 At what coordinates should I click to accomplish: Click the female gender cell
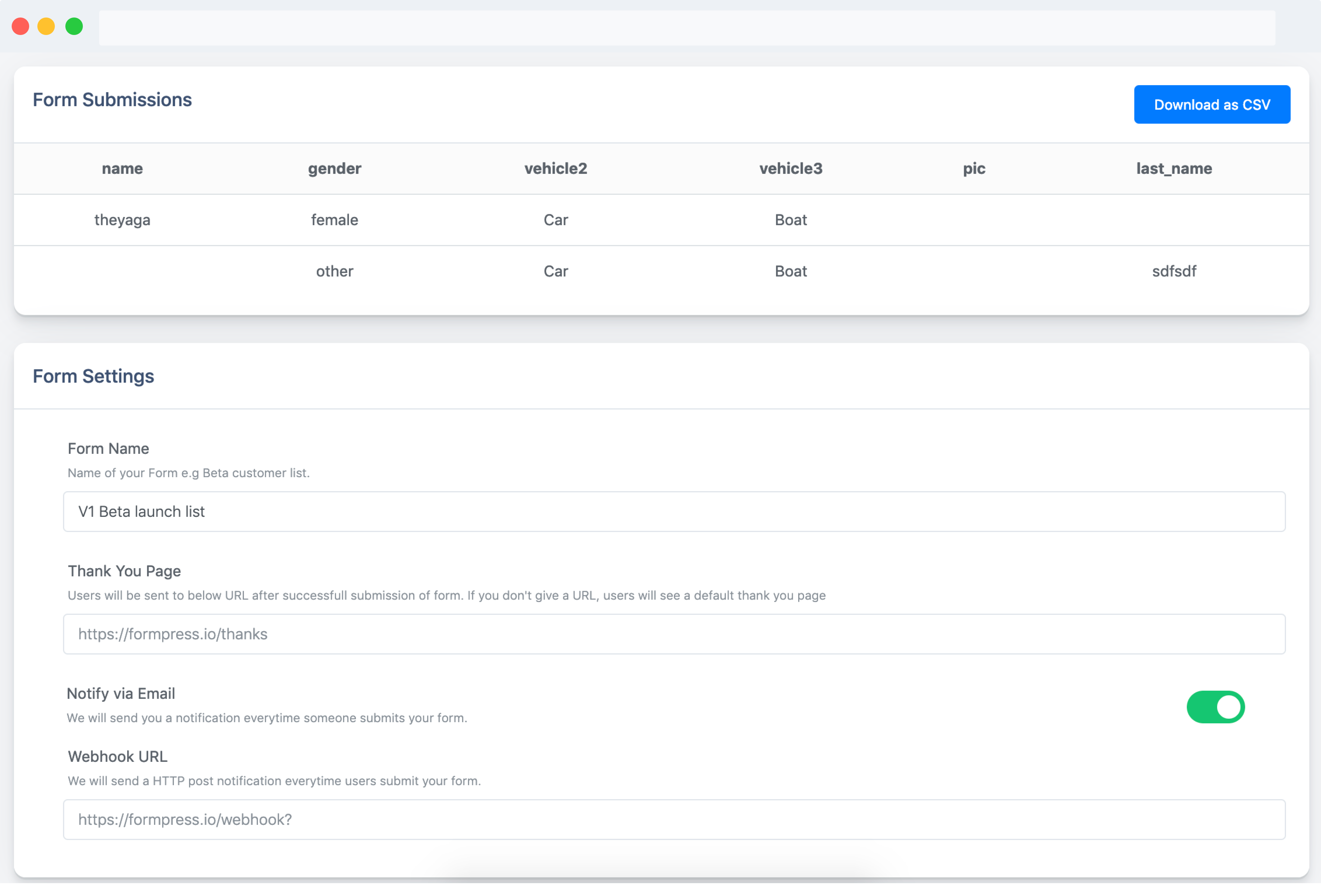pos(334,220)
